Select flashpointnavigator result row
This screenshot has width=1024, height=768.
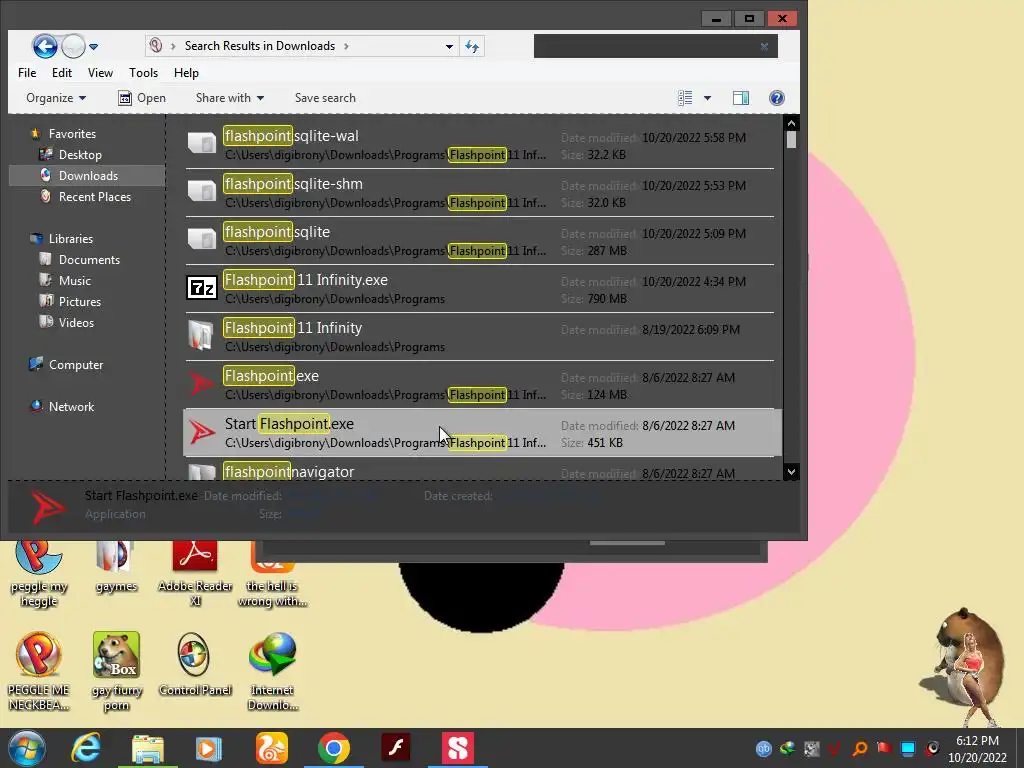coord(480,470)
